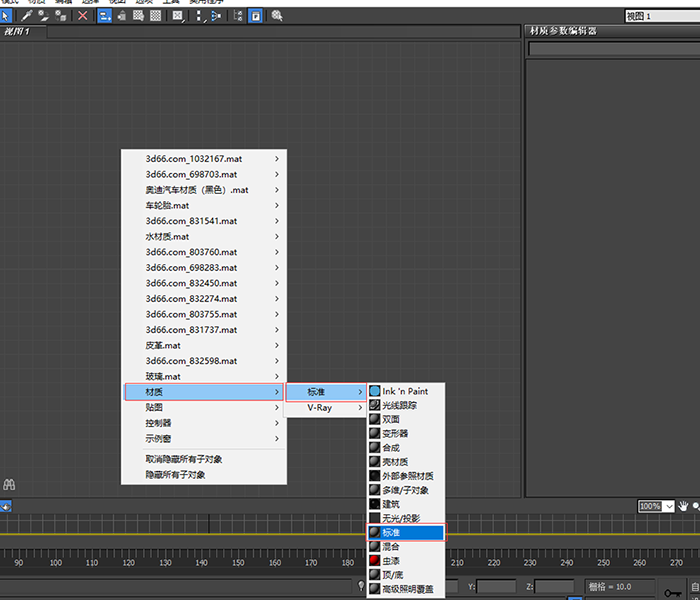
Task: Click the Lay Out All flyout icon
Action: [x=200, y=16]
